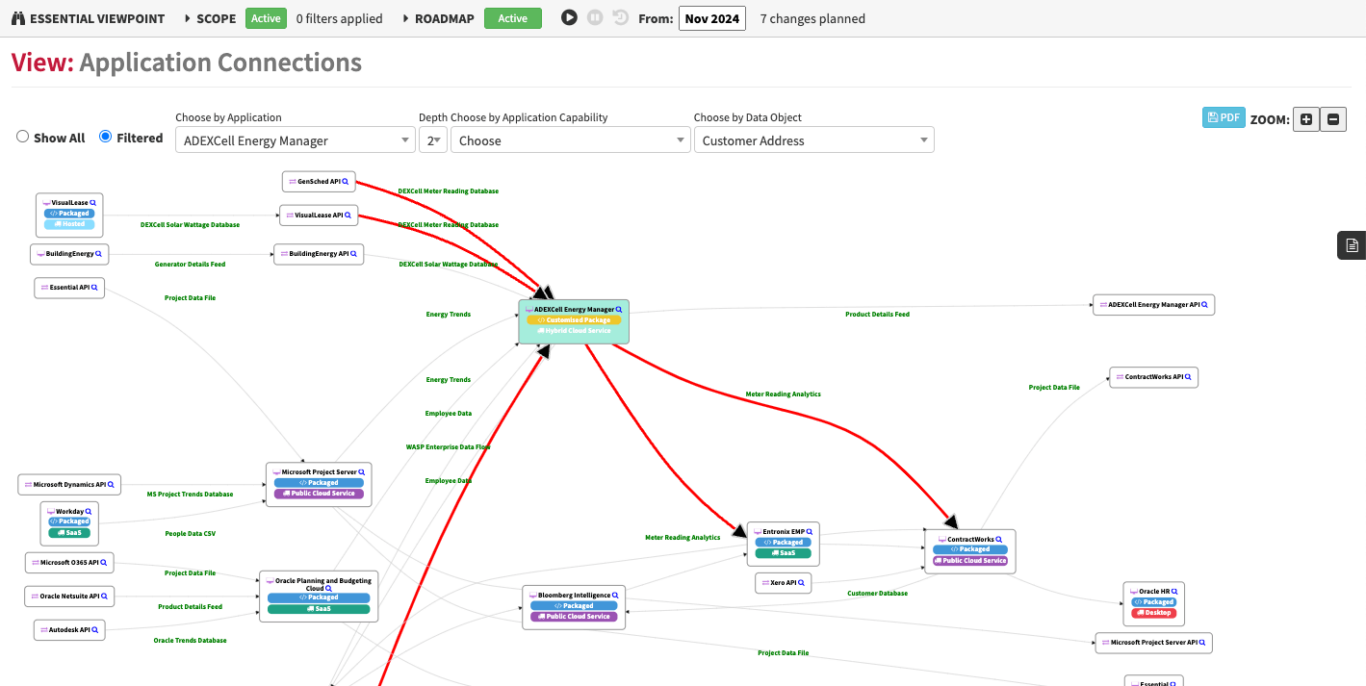Click magnifier on Oracle HR node
Screen dimensions: 1366x686
1174,591
